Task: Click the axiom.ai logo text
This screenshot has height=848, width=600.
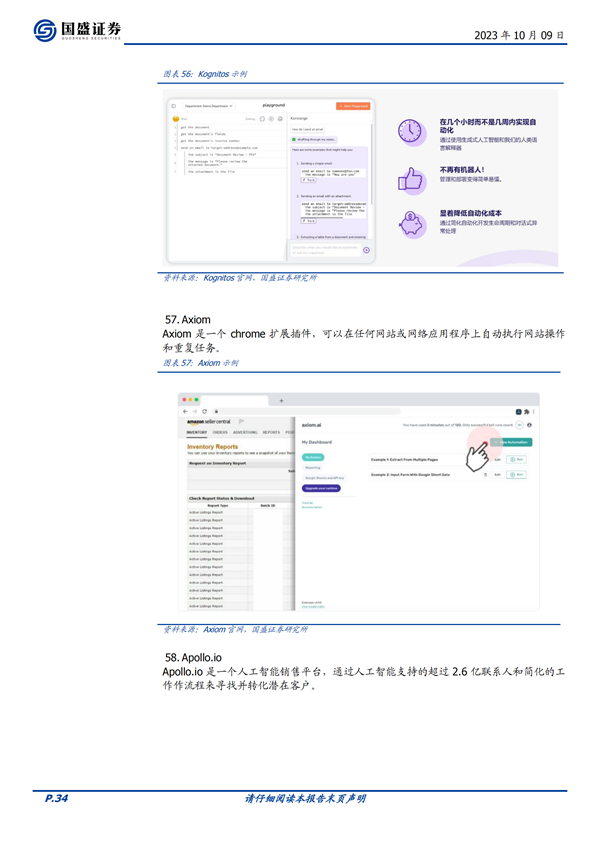Action: coord(311,425)
